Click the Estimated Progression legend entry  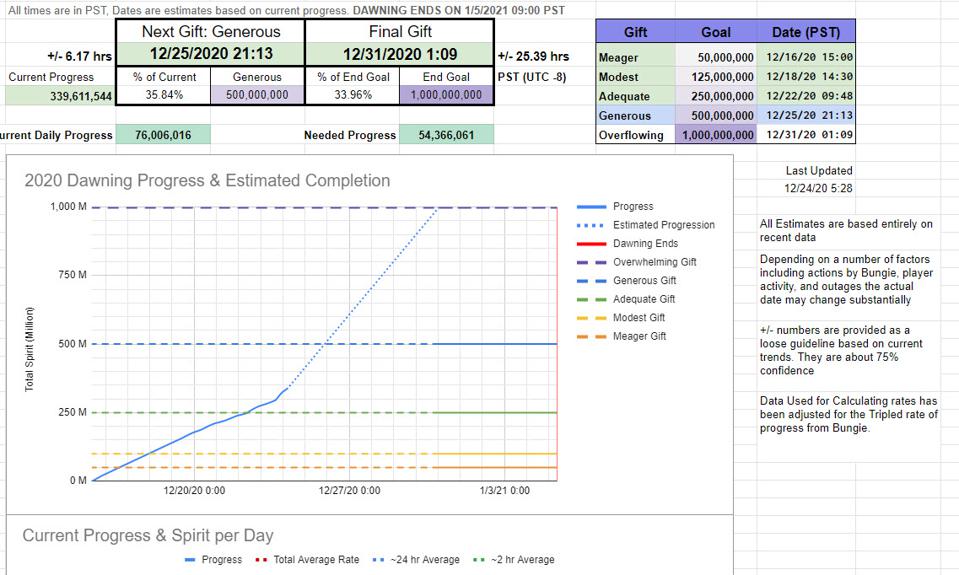pyautogui.click(x=646, y=224)
